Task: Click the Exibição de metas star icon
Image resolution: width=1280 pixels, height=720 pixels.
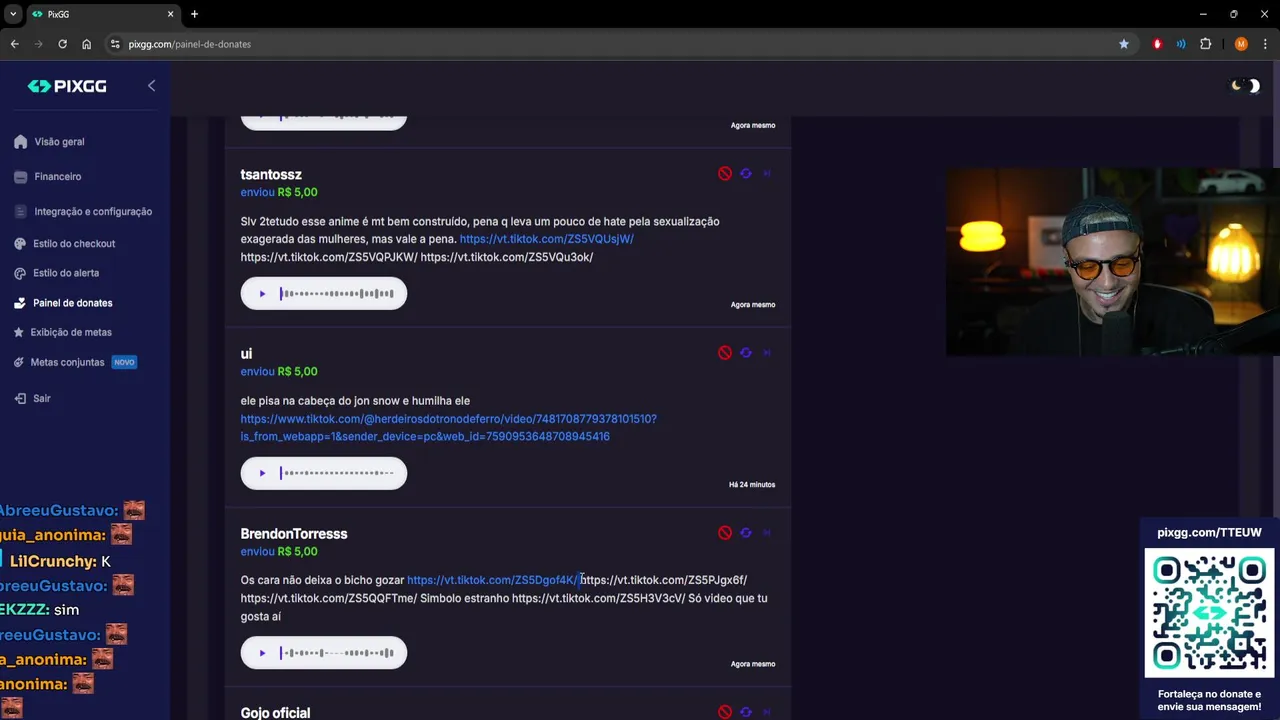Action: tap(20, 332)
